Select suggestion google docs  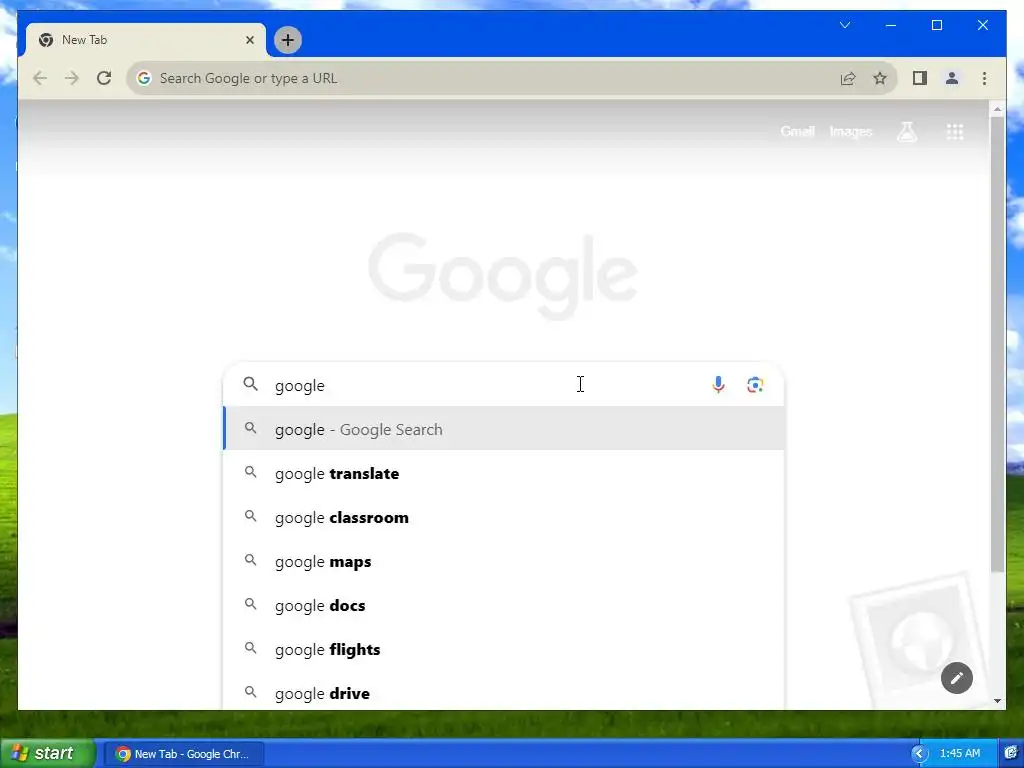click(x=504, y=605)
